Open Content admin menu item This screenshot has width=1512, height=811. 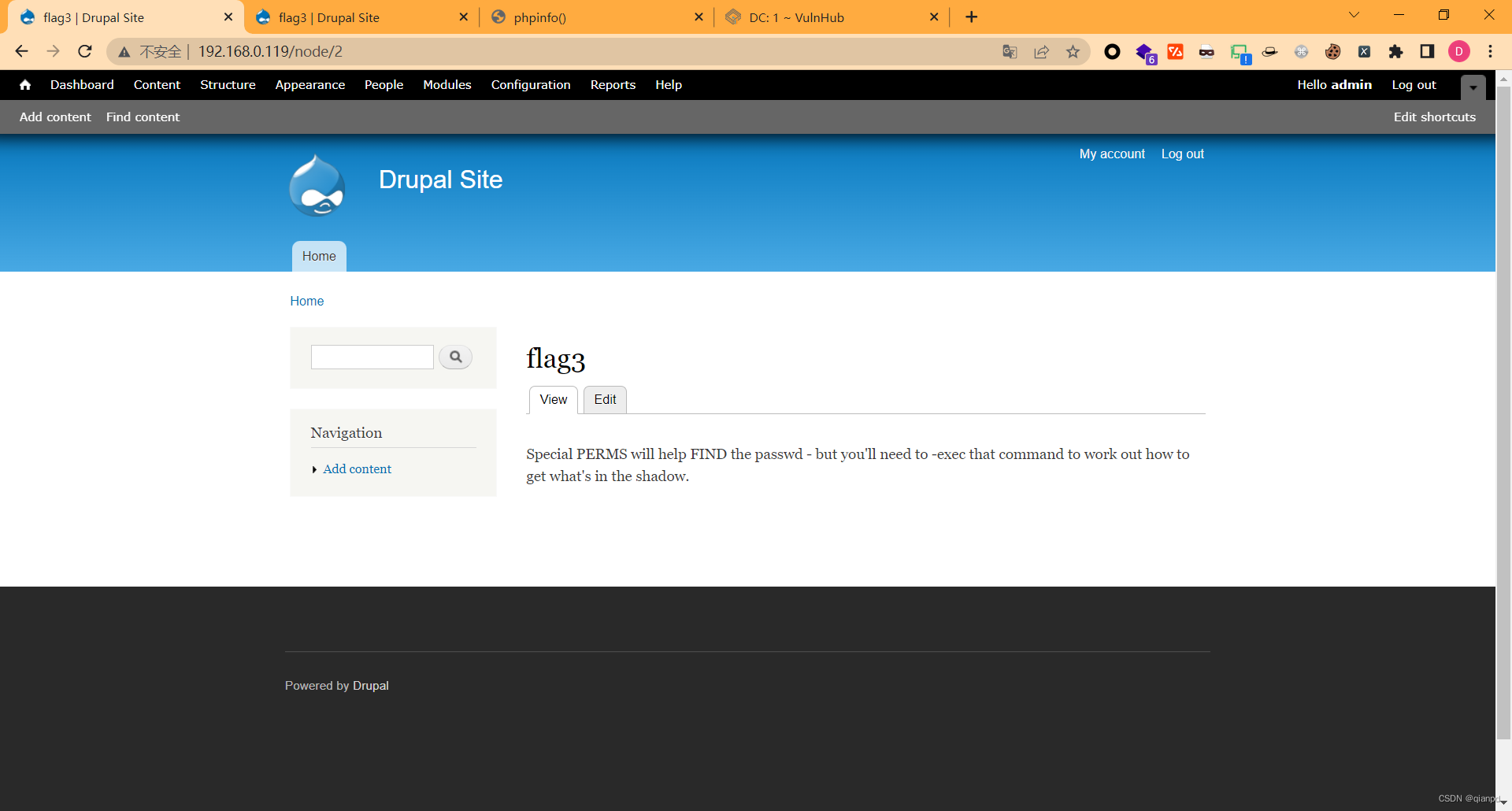[157, 85]
